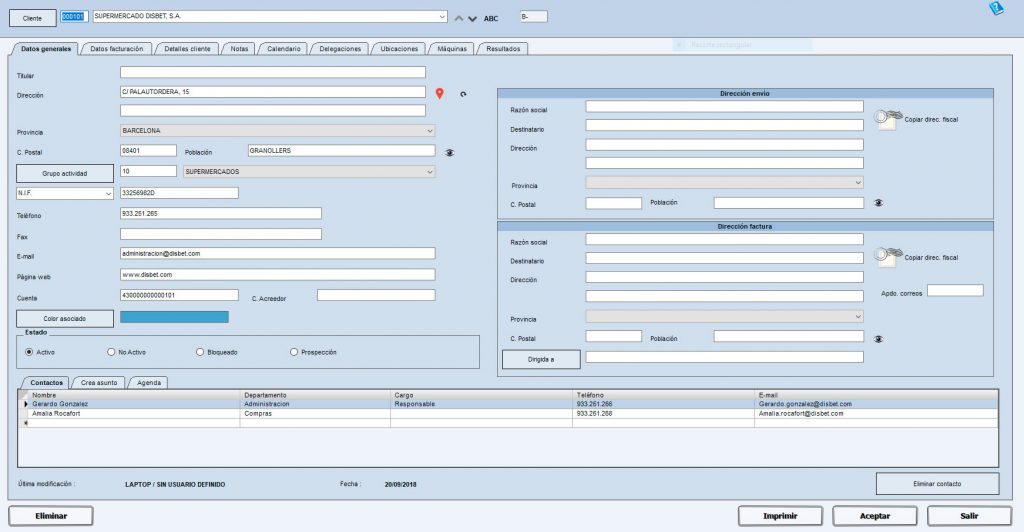Open the Detalles cliente tab
Screen dimensions: 1024x532
(x=187, y=49)
